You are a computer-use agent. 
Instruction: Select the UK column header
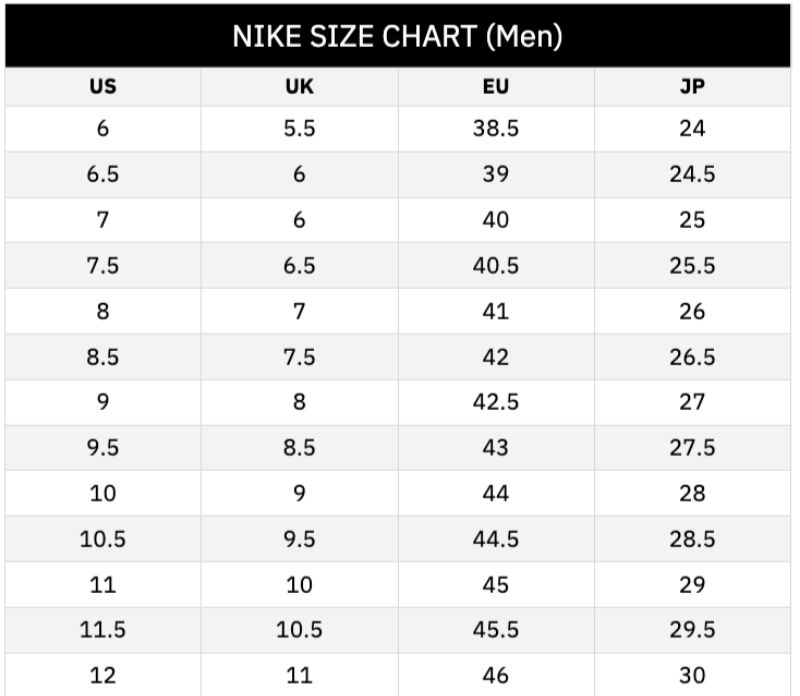point(299,86)
